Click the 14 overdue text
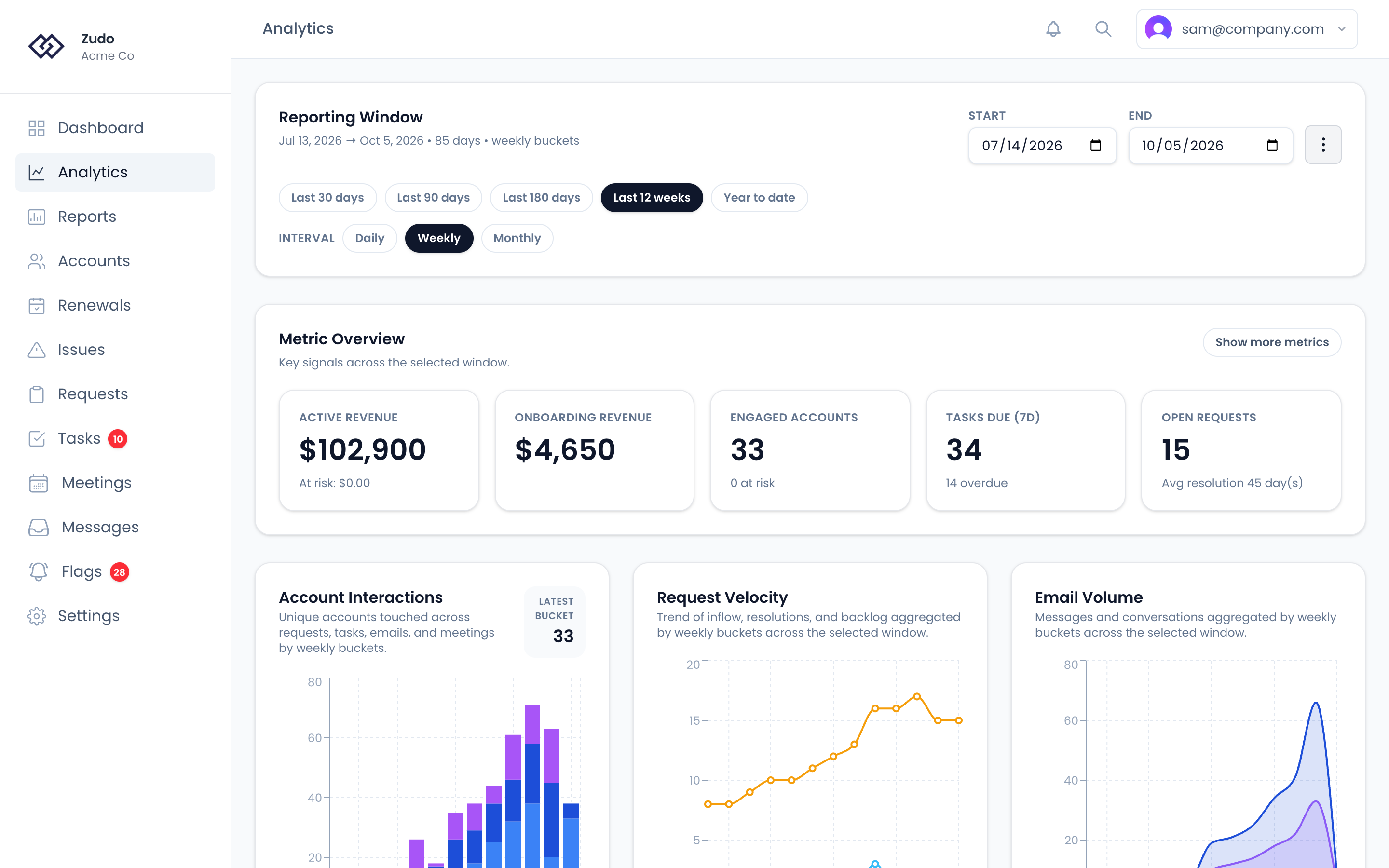Image resolution: width=1389 pixels, height=868 pixels. tap(976, 483)
